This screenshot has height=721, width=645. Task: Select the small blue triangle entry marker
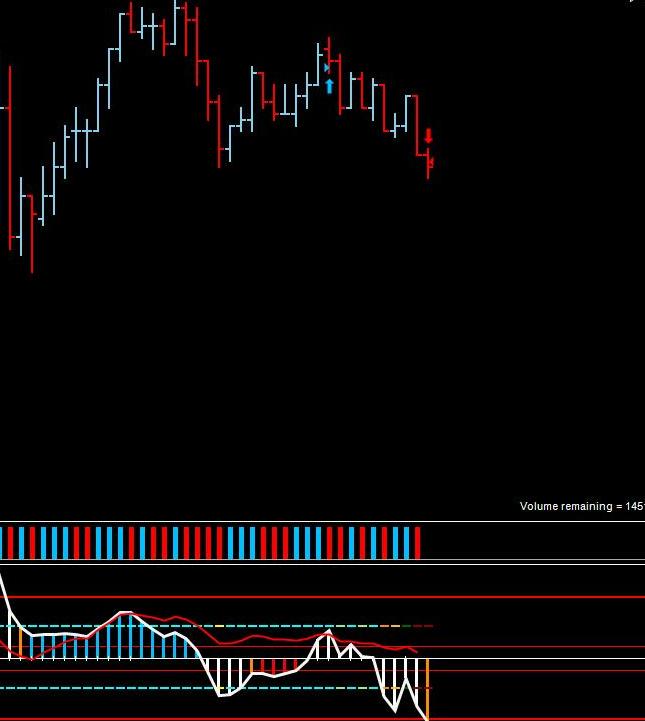(x=326, y=68)
